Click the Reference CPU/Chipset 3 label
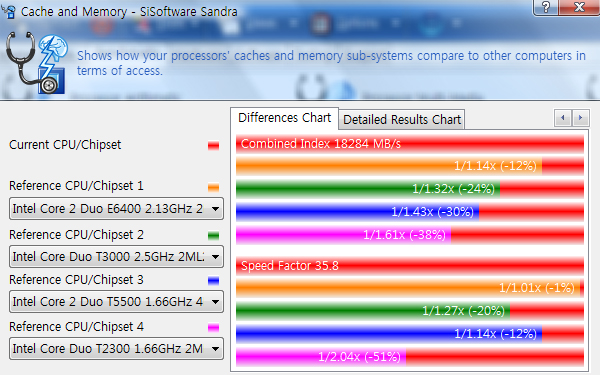Screen dimensions: 600x375 tap(76, 280)
